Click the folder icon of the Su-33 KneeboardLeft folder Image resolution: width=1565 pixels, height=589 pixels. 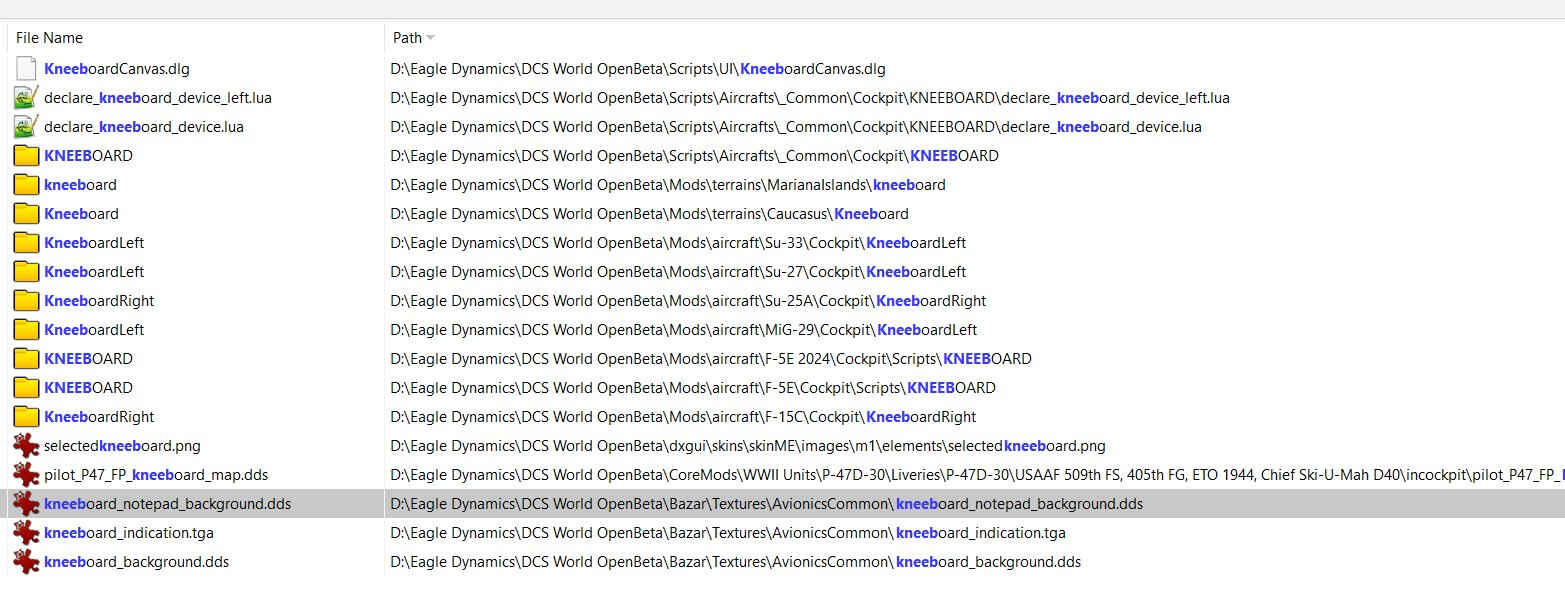[x=27, y=243]
